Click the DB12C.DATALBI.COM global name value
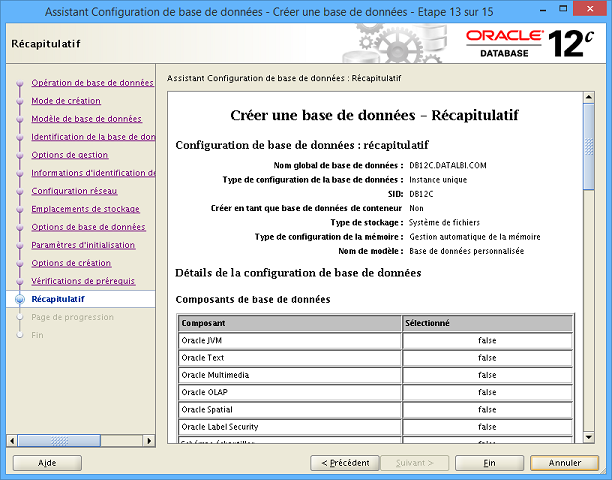 click(x=448, y=165)
